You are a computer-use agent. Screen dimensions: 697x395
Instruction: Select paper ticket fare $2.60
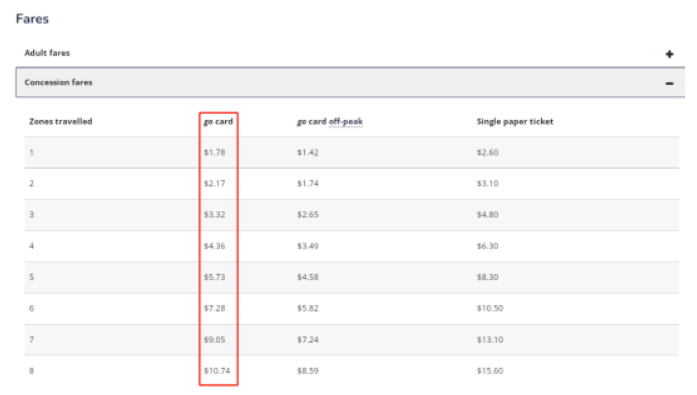[x=488, y=152]
